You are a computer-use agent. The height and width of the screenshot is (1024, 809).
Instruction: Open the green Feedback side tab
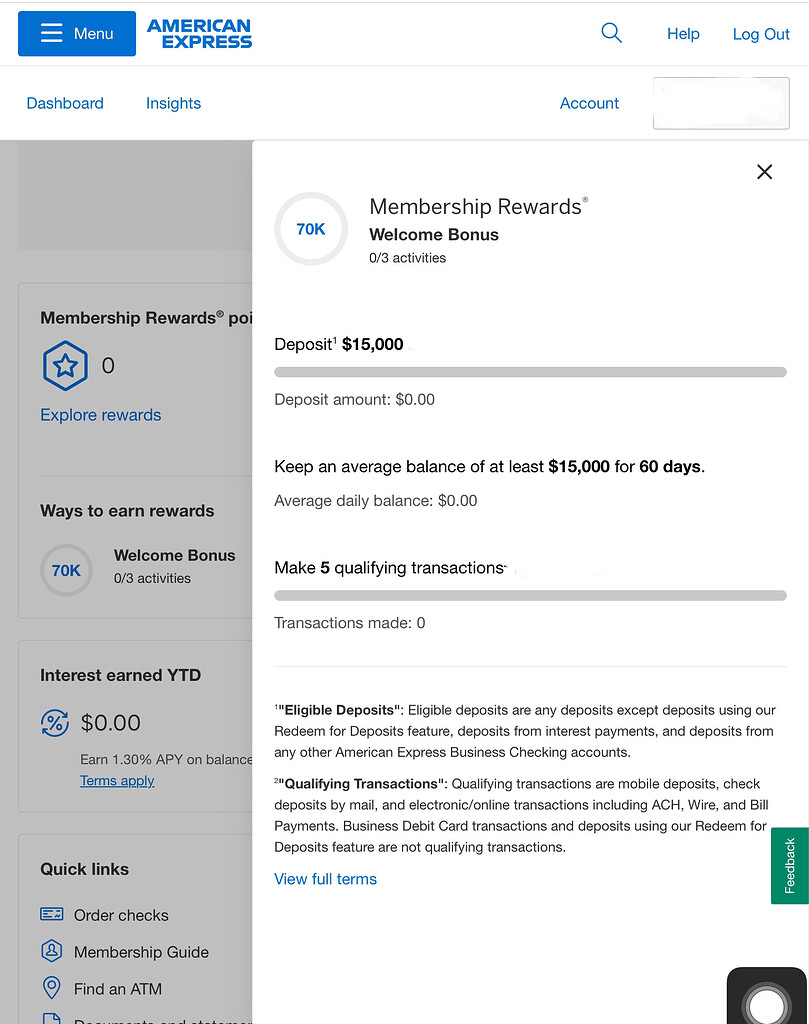pyautogui.click(x=789, y=866)
